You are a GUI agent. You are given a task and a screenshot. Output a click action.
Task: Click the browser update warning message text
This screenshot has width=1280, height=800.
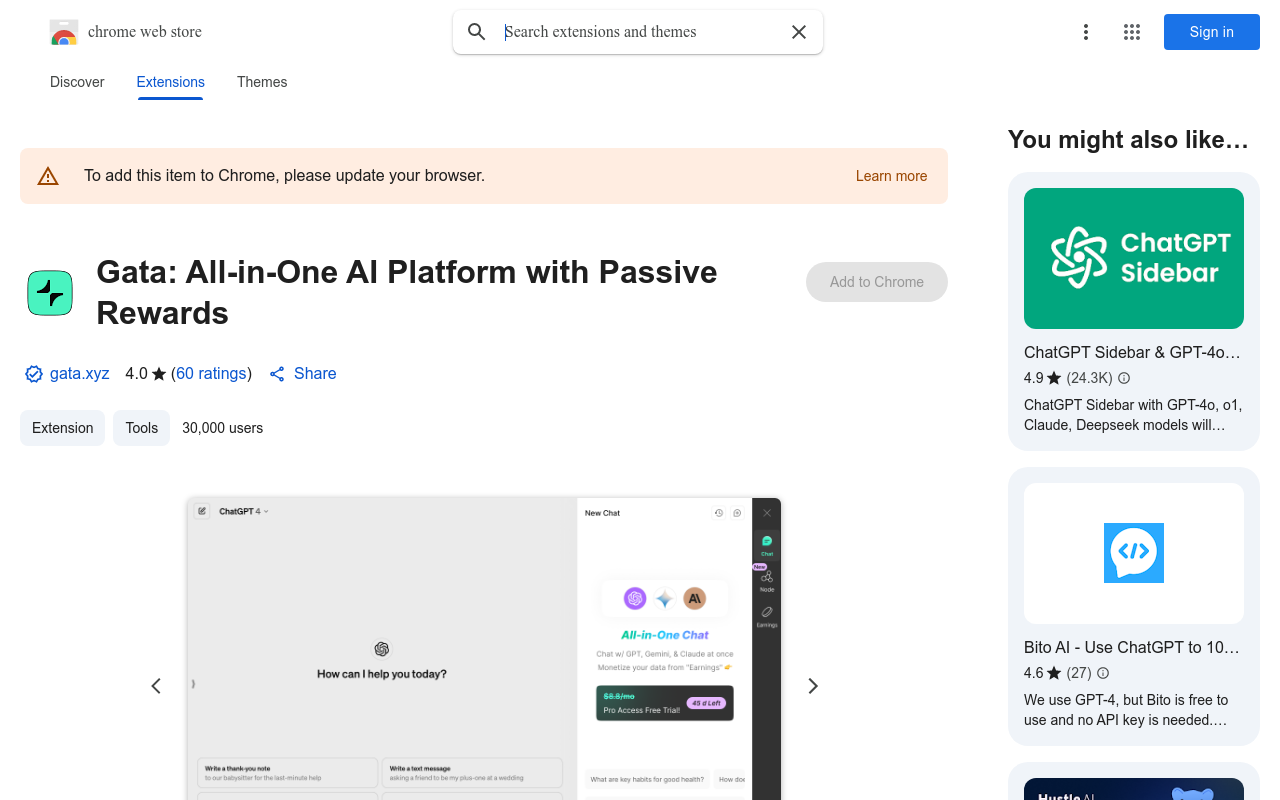pyautogui.click(x=284, y=176)
